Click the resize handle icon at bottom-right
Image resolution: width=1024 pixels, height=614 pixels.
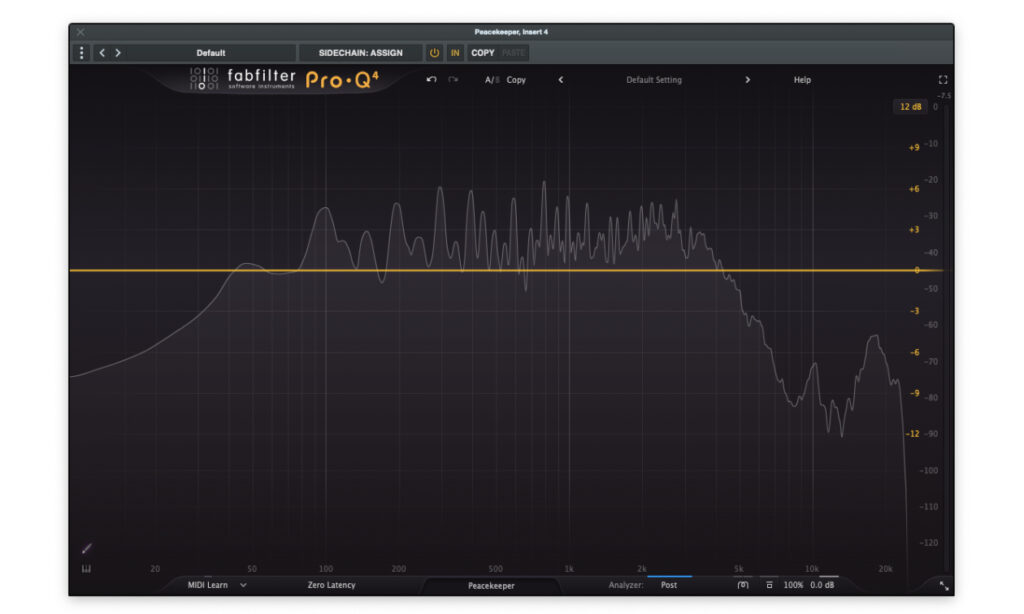(x=944, y=586)
